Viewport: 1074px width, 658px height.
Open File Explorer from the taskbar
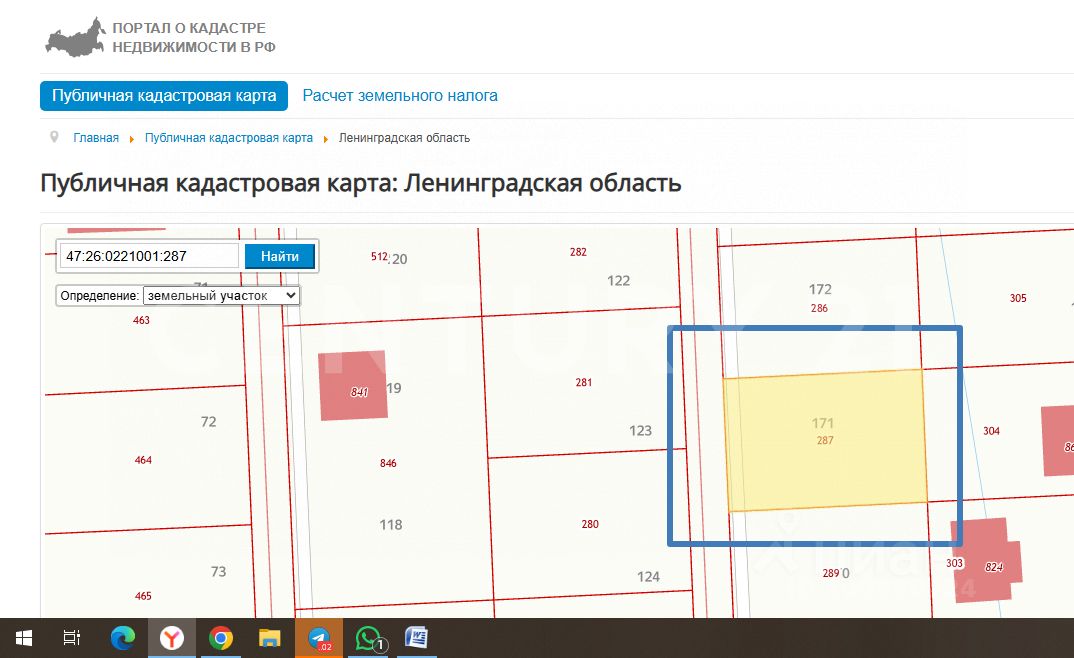click(x=270, y=638)
